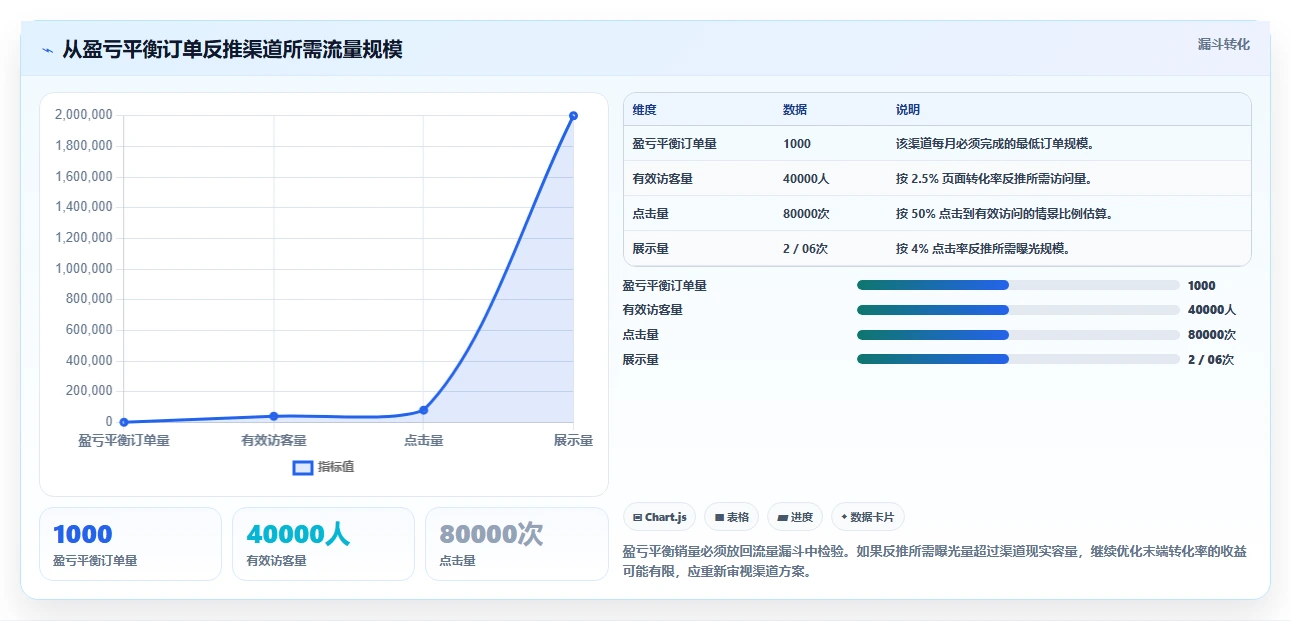The height and width of the screenshot is (621, 1291).
Task: Click the 1000 盈亏平衡订单量 data card
Action: (x=130, y=544)
